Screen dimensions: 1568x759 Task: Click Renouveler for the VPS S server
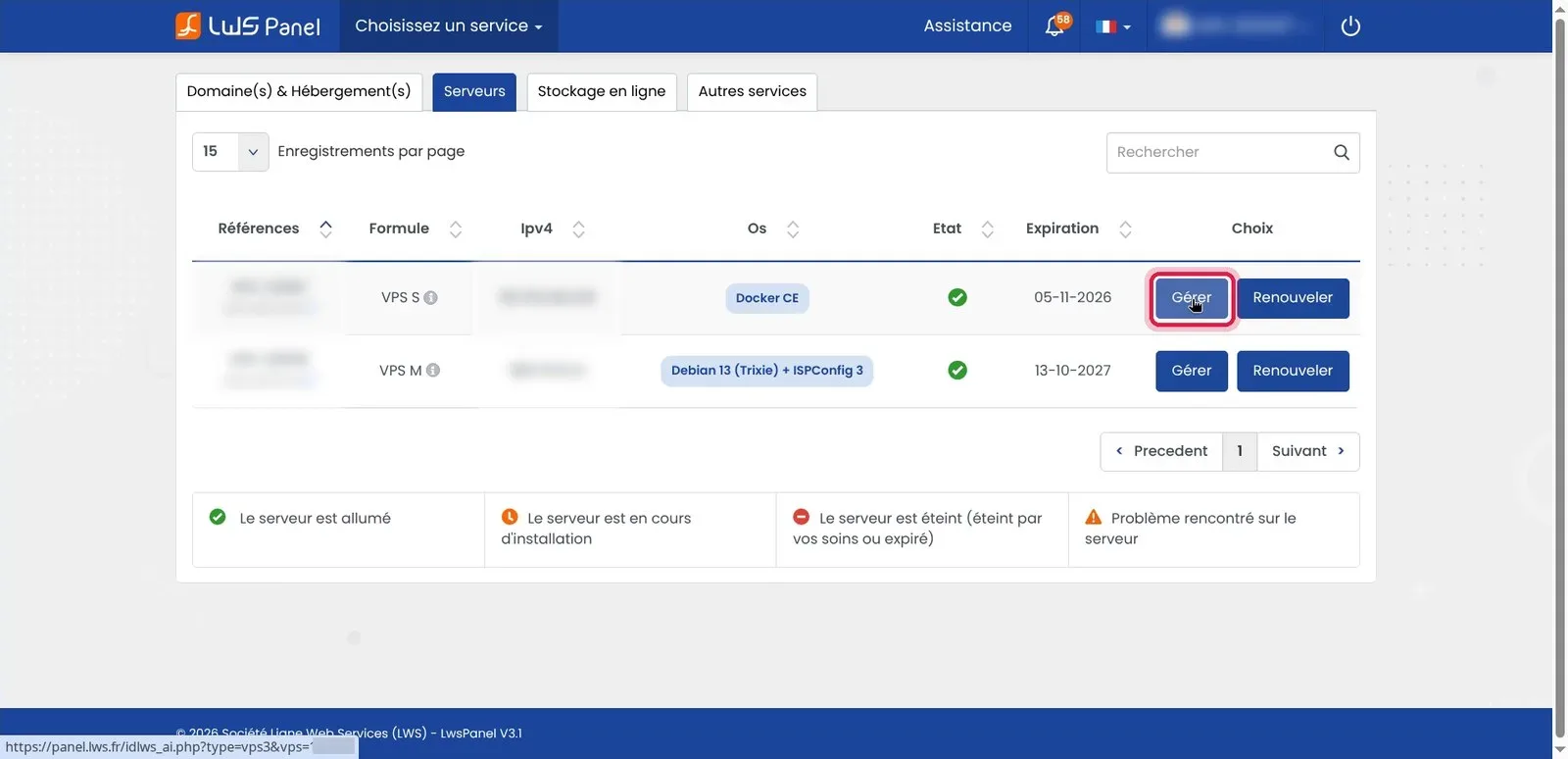tap(1293, 298)
